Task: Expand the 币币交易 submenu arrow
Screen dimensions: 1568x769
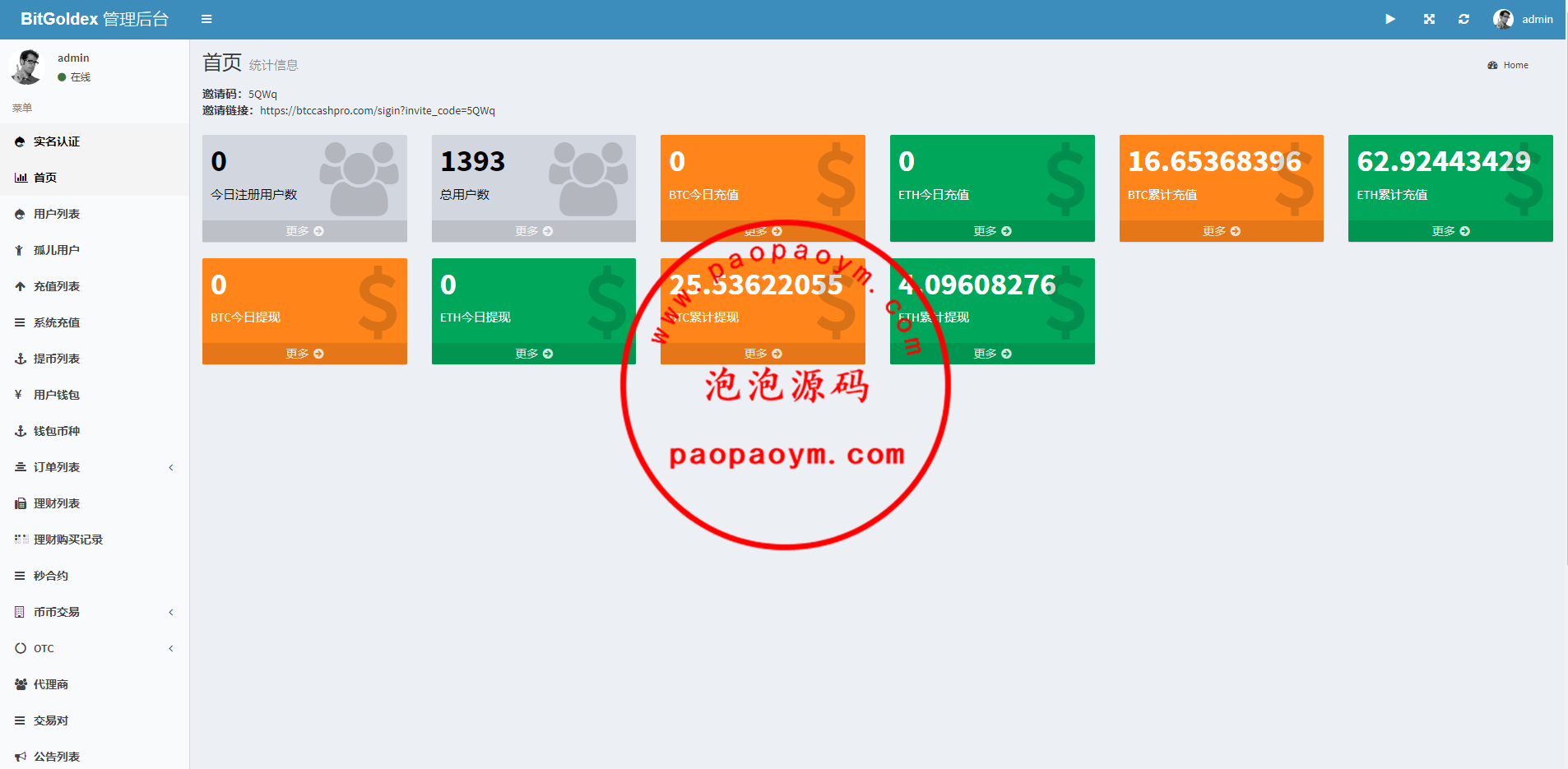Action: [x=171, y=612]
